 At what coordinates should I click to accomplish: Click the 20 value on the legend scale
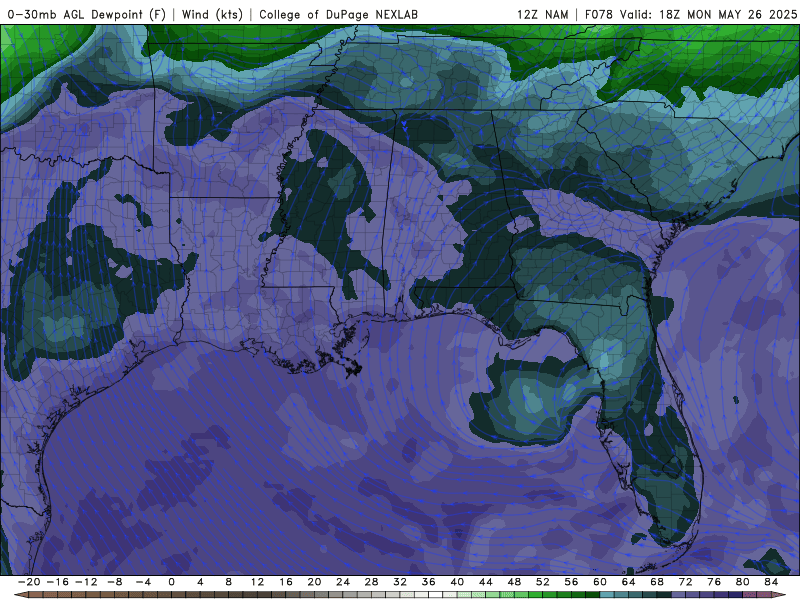coord(314,582)
